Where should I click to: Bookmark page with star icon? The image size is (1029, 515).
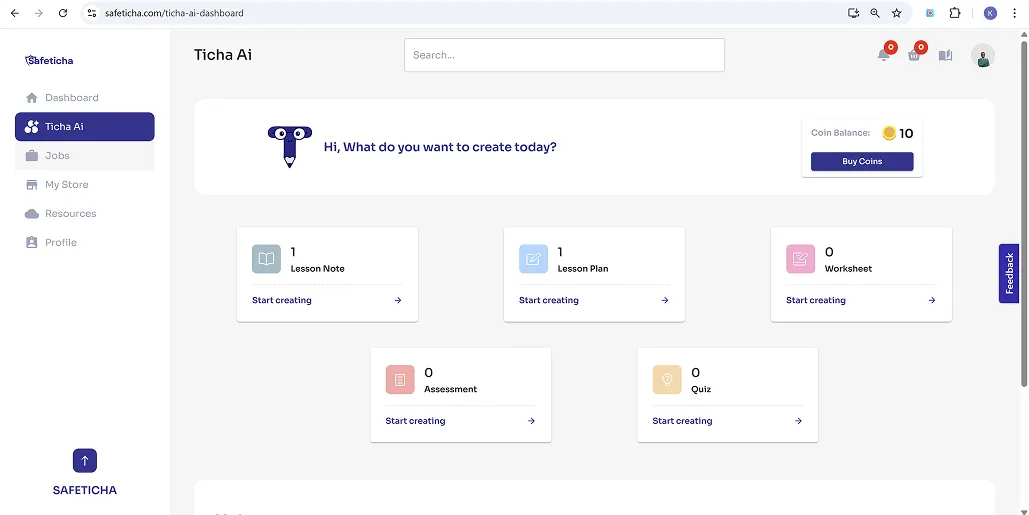896,13
